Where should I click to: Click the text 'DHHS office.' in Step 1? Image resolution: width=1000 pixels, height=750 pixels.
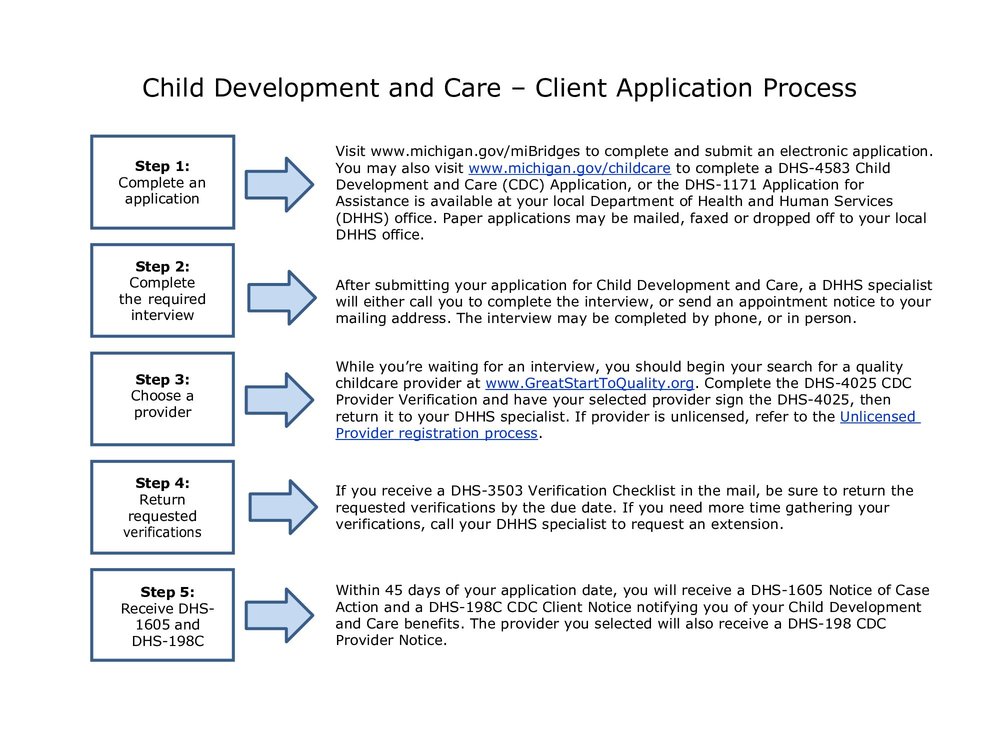coord(379,235)
